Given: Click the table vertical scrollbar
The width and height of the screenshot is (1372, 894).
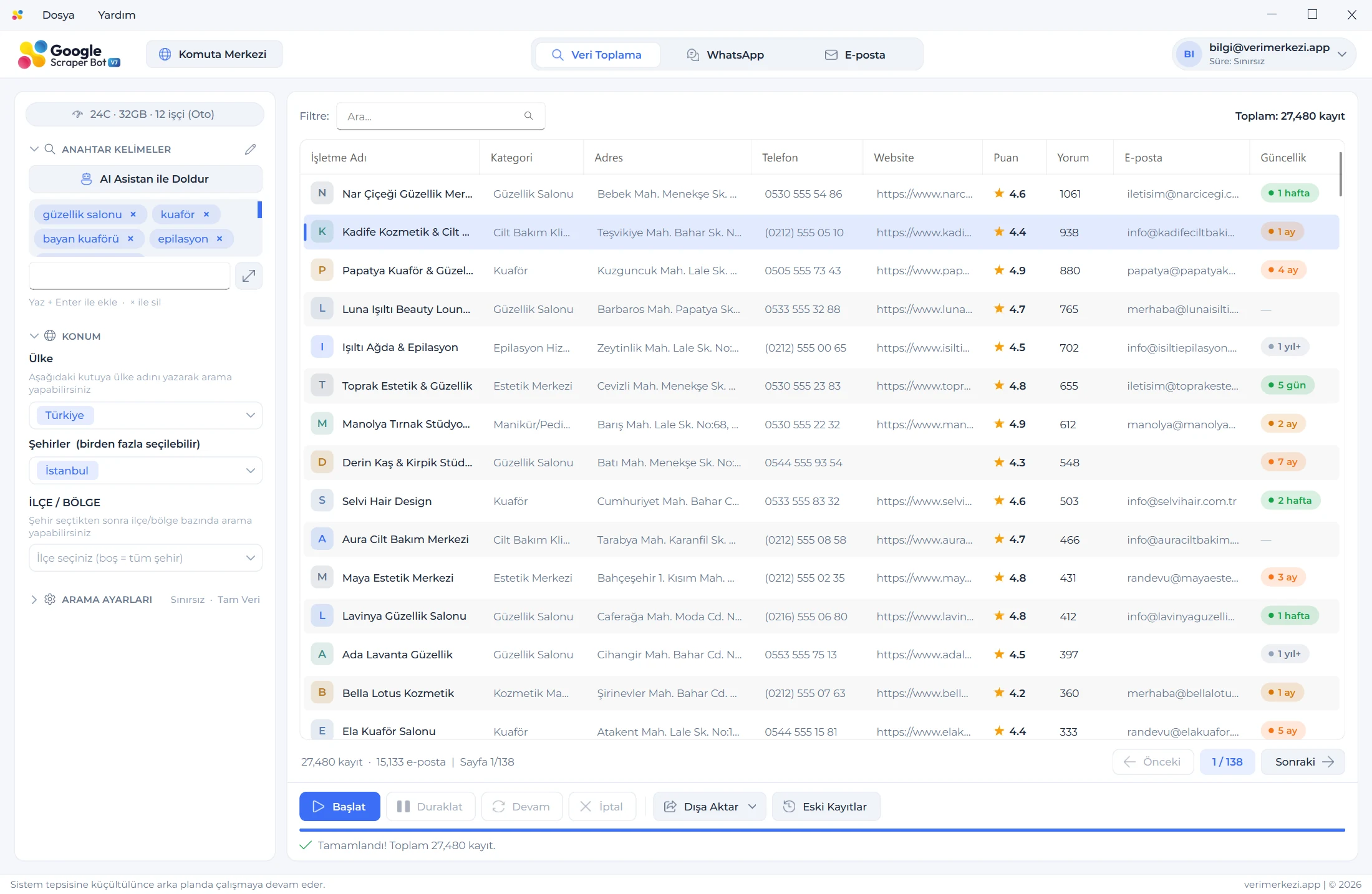Looking at the screenshot, I should [x=1340, y=175].
